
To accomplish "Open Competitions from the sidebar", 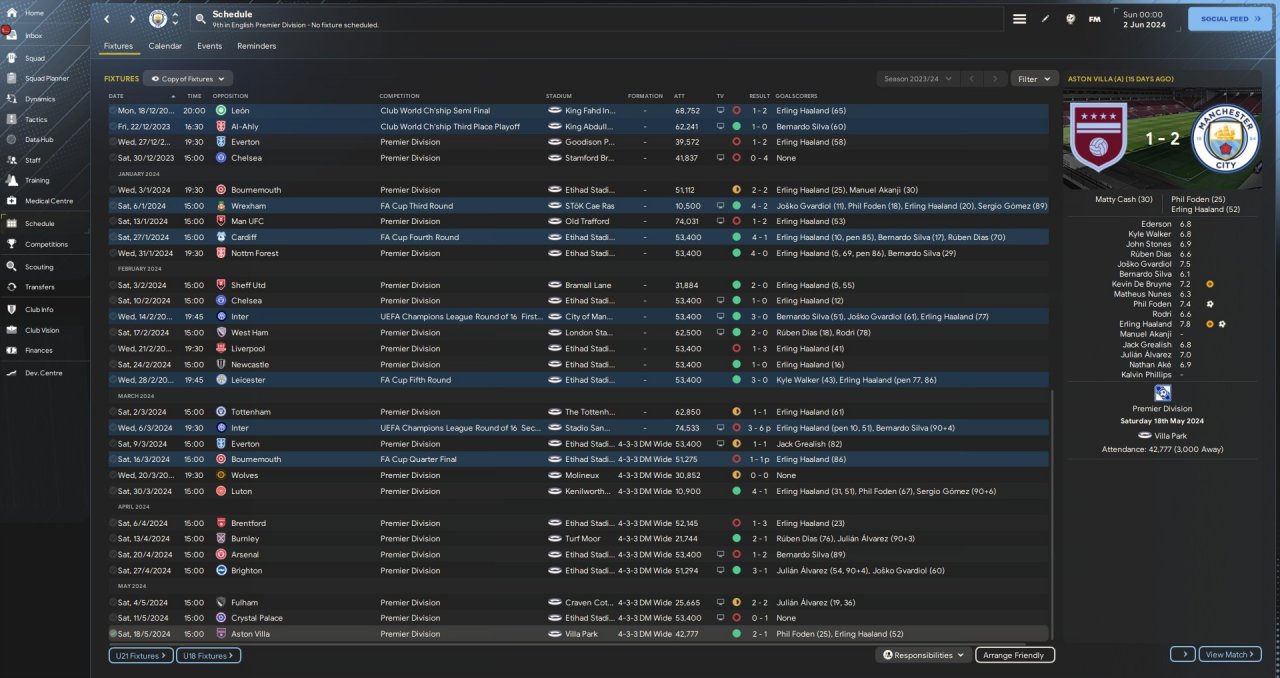I will click(46, 244).
